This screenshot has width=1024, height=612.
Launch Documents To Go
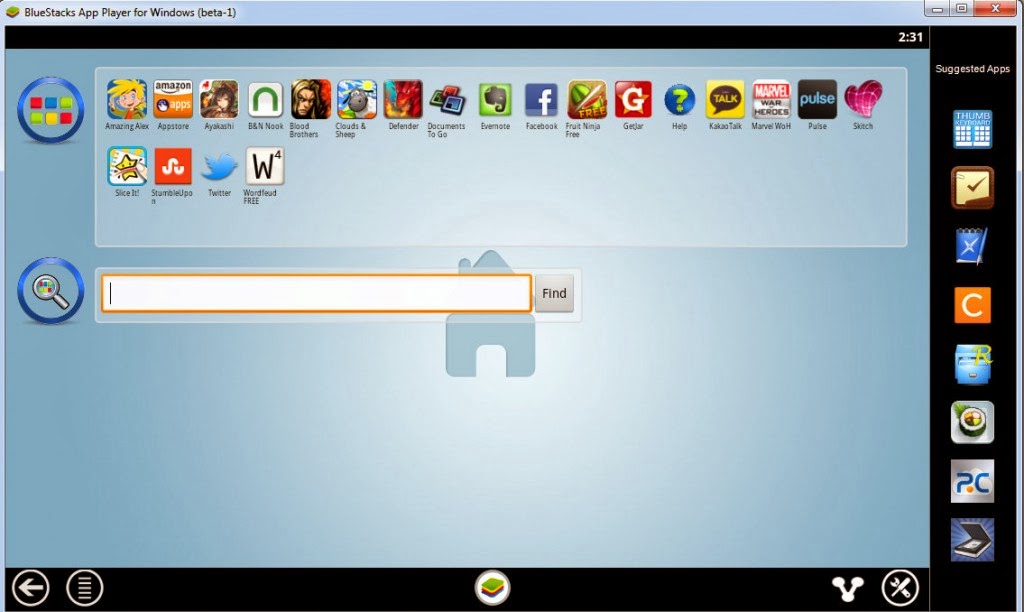[x=447, y=99]
